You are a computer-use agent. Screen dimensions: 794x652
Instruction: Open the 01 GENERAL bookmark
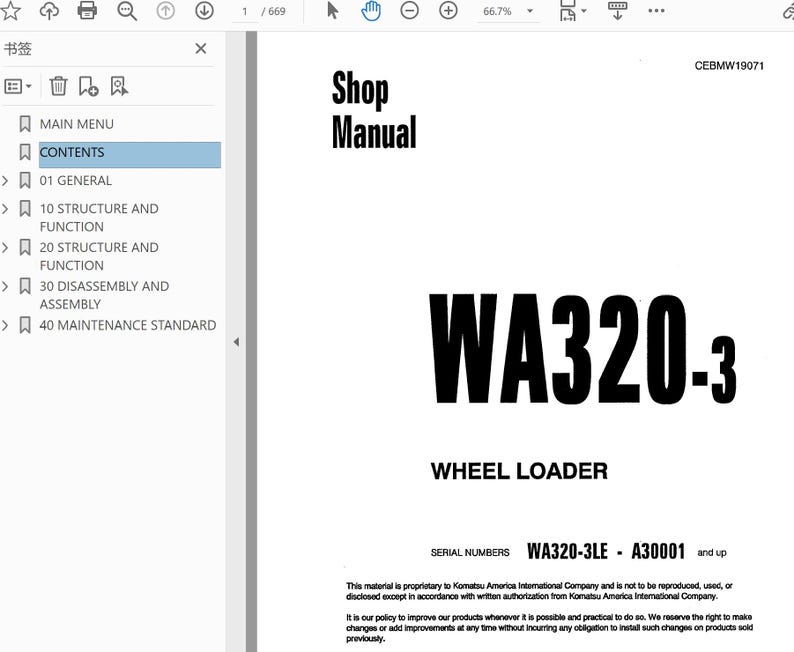[x=75, y=181]
